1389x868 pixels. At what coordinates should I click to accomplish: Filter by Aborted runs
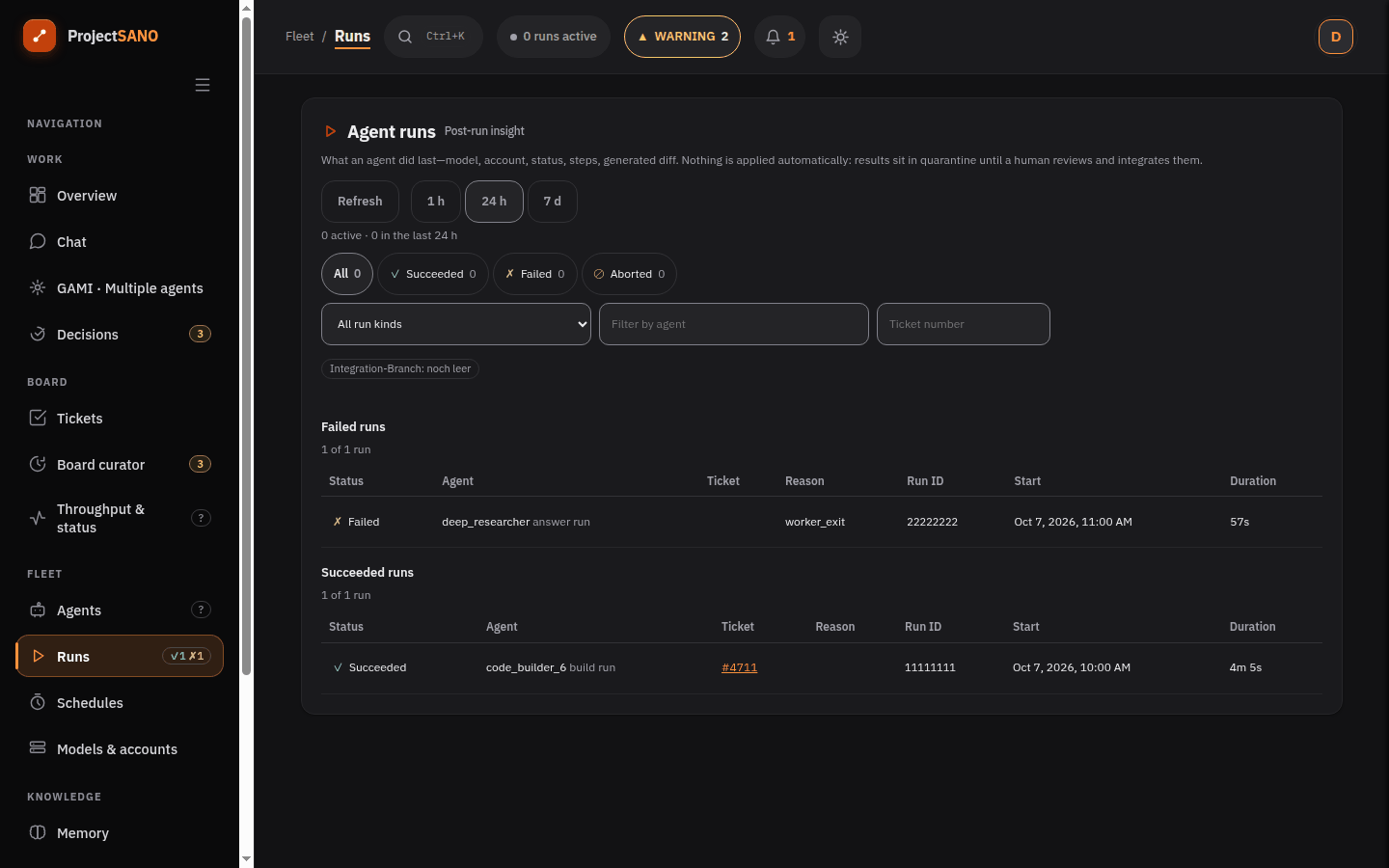[629, 274]
